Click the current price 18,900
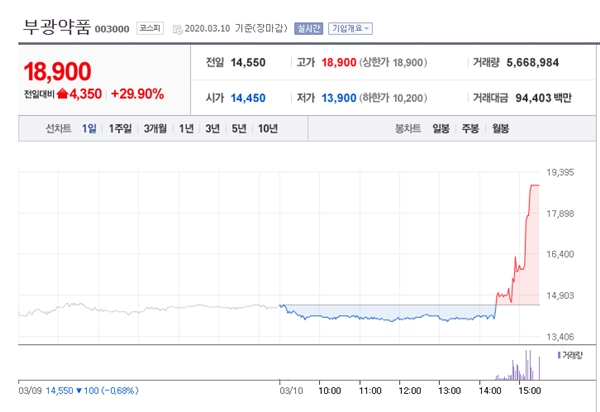The height and width of the screenshot is (412, 600). [57, 72]
